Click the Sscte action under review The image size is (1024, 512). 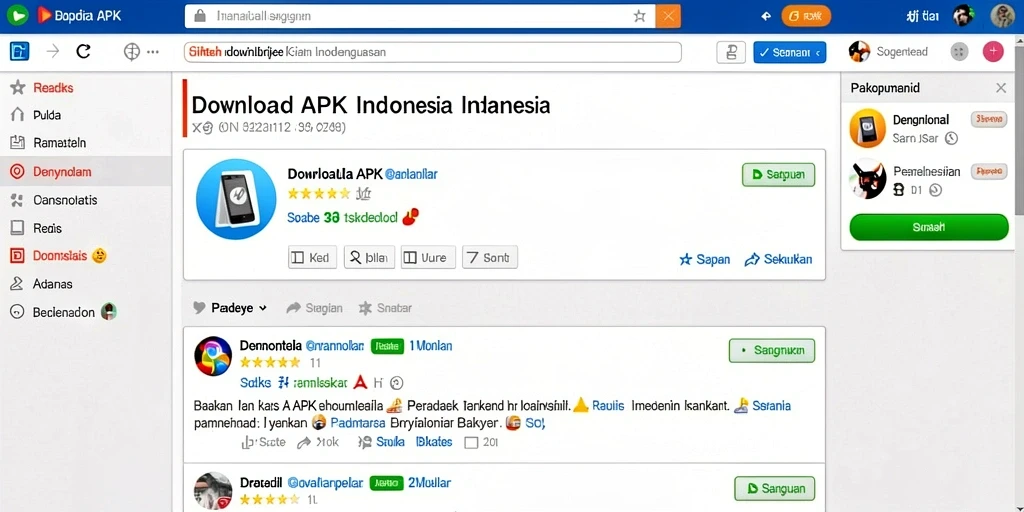click(264, 442)
